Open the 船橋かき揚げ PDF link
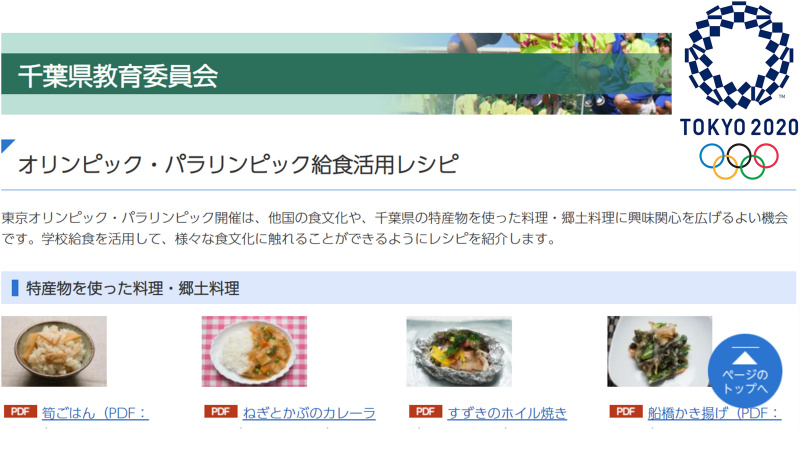Screen dimensions: 800x450 coord(714,413)
